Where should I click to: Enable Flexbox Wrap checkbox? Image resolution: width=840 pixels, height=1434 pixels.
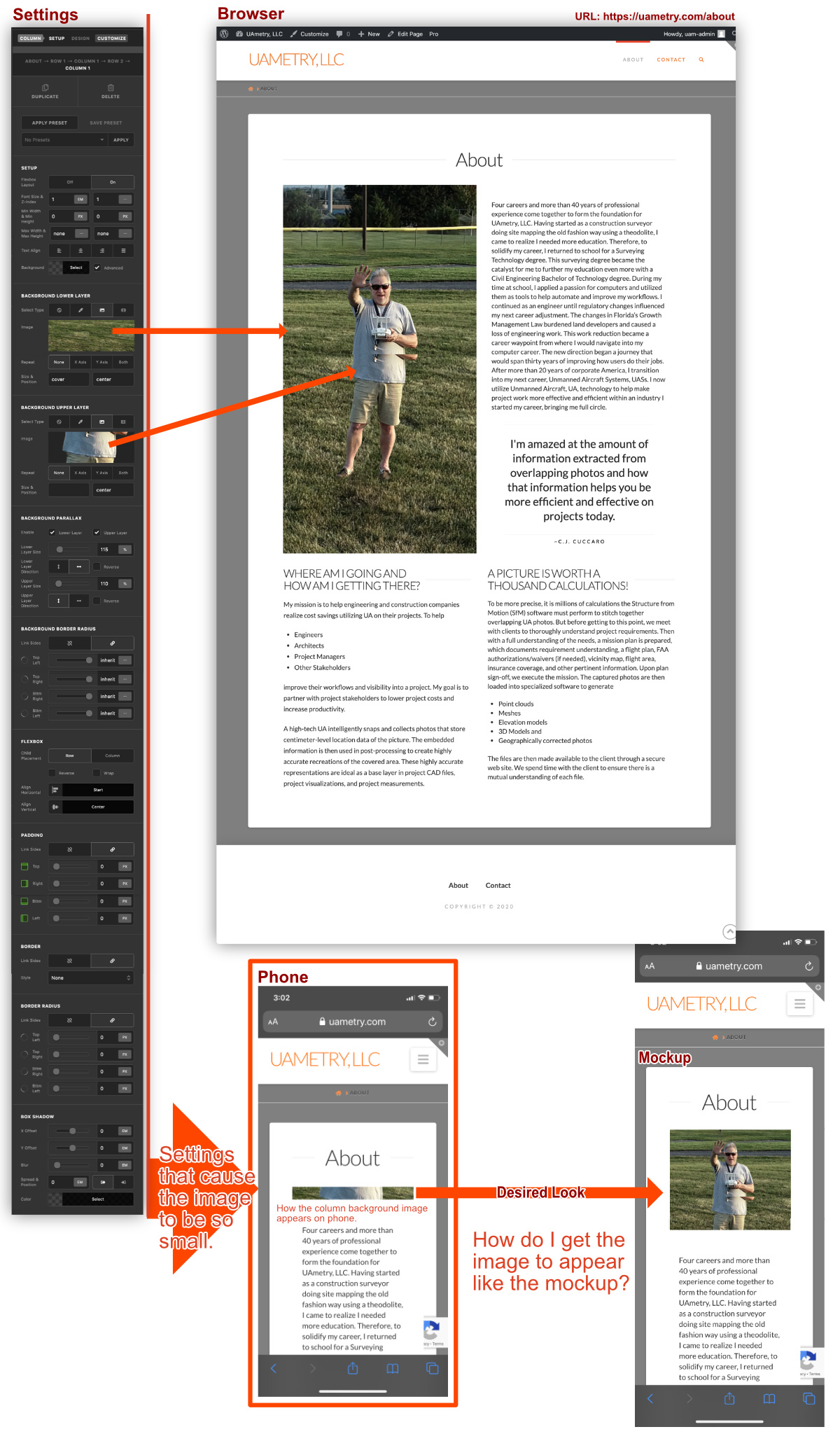coord(97,773)
